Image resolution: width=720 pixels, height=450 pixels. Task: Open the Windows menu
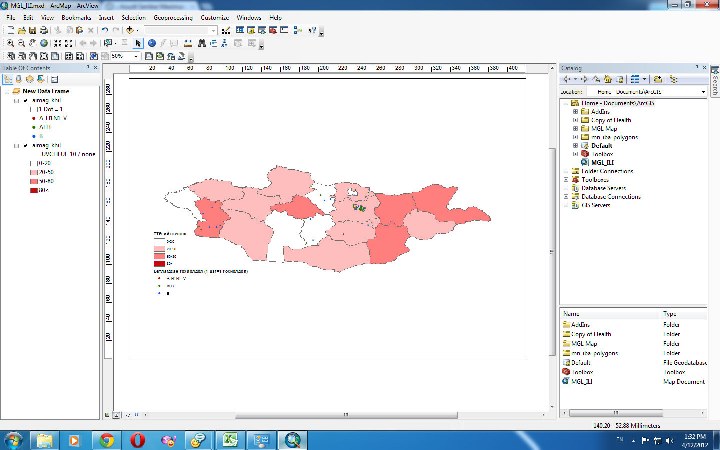248,17
